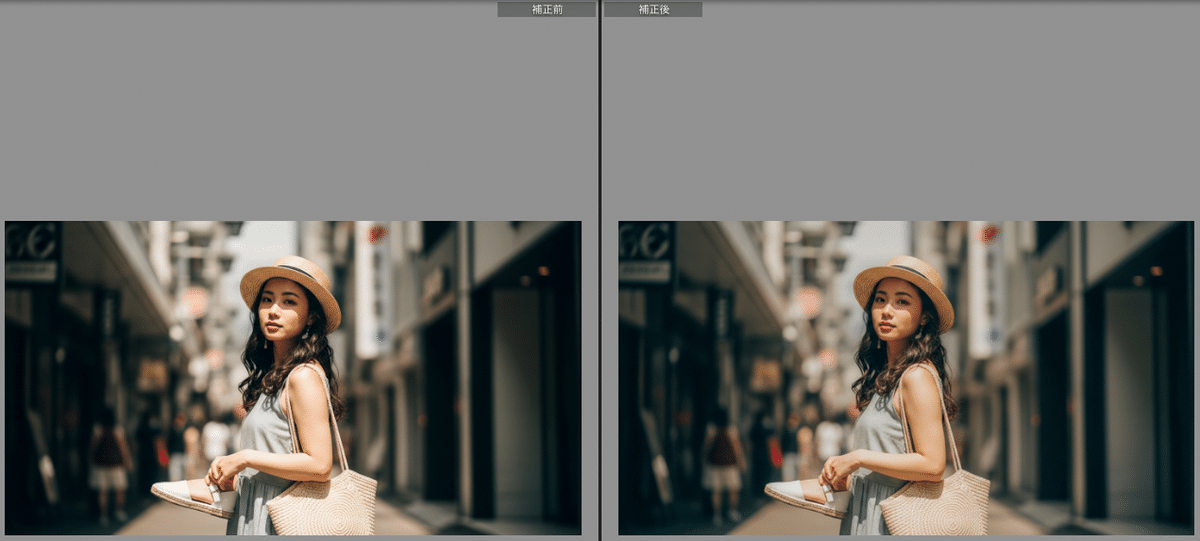
Task: Click the vertical divider between the two views
Action: tap(599, 270)
